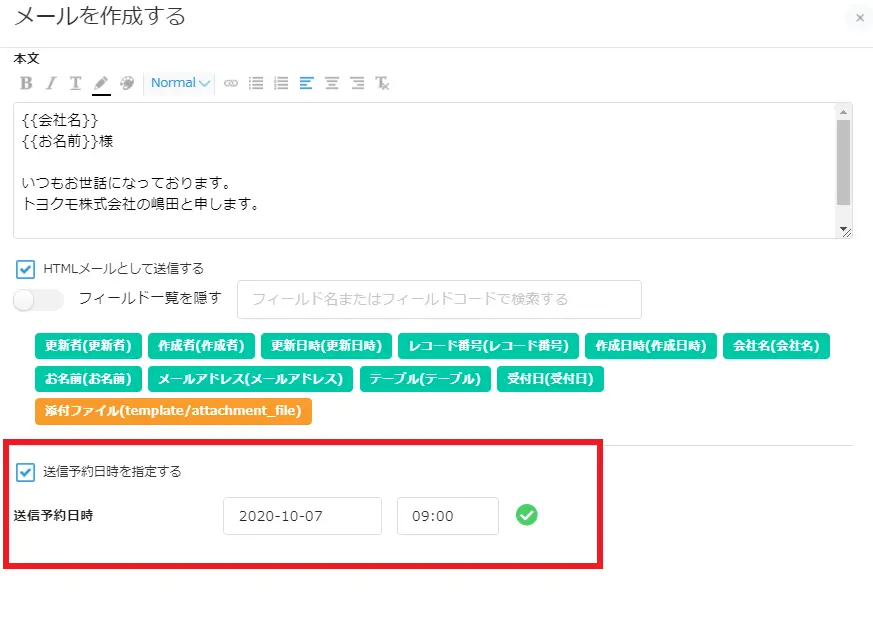This screenshot has width=873, height=636.
Task: Insert the テーブル(テーブル) field tag
Action: point(425,379)
